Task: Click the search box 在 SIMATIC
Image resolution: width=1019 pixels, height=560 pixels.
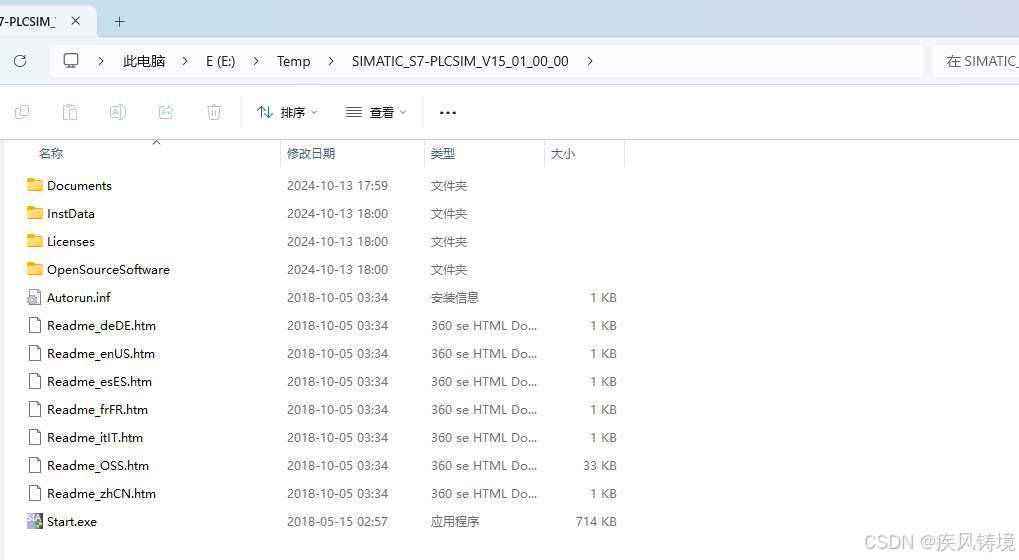Action: 975,61
